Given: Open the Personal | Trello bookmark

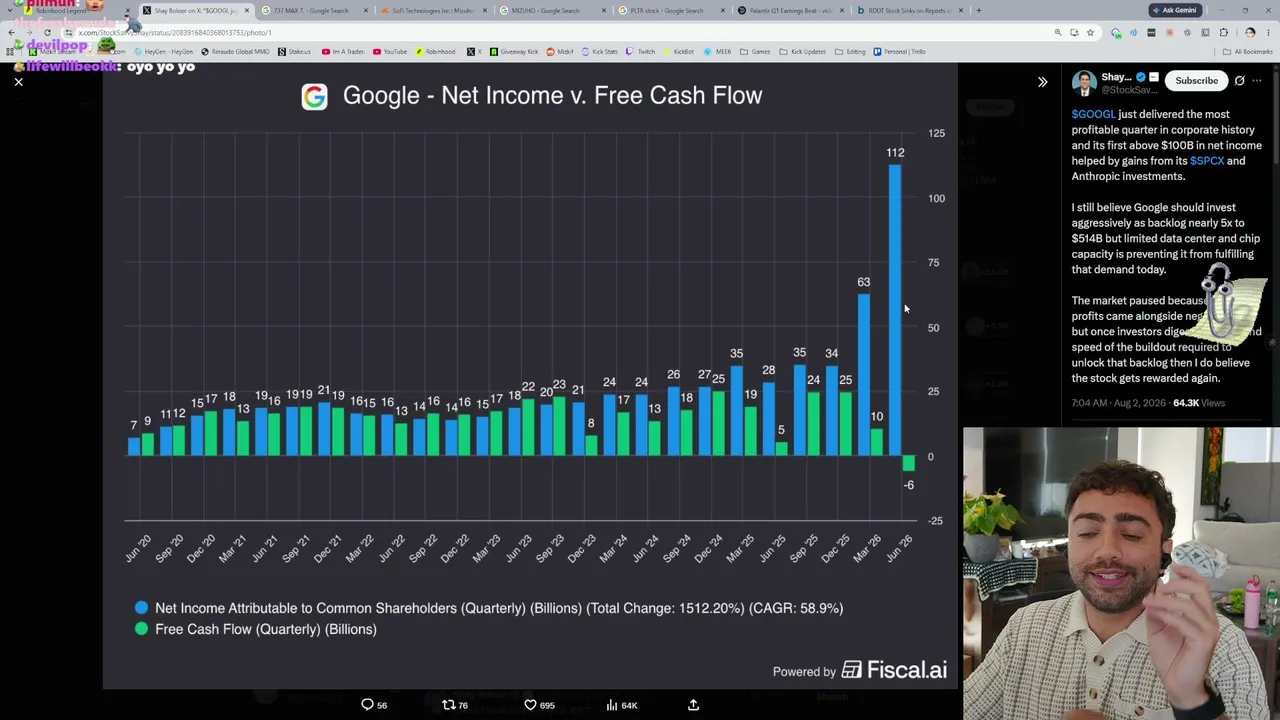Looking at the screenshot, I should point(899,52).
